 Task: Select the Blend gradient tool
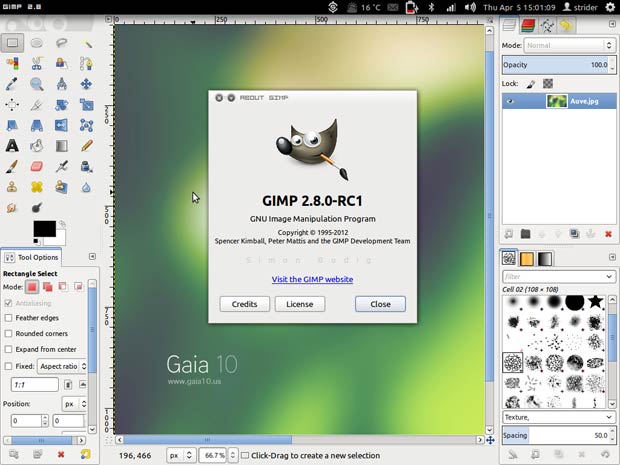(61, 146)
